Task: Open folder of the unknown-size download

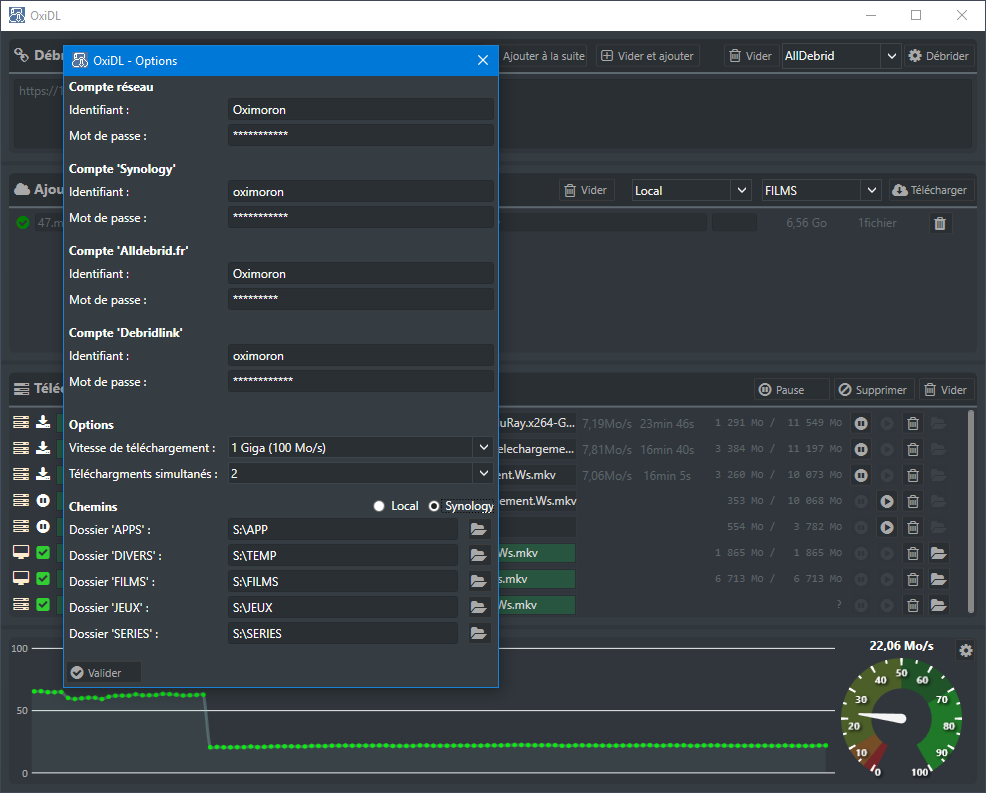Action: tap(938, 605)
